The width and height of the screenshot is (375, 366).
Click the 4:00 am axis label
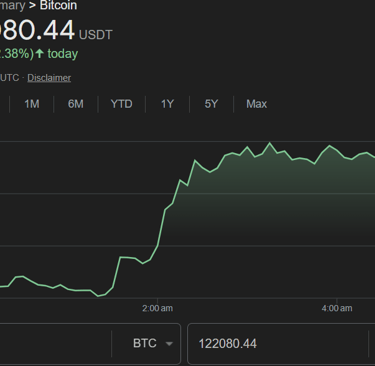coord(337,308)
